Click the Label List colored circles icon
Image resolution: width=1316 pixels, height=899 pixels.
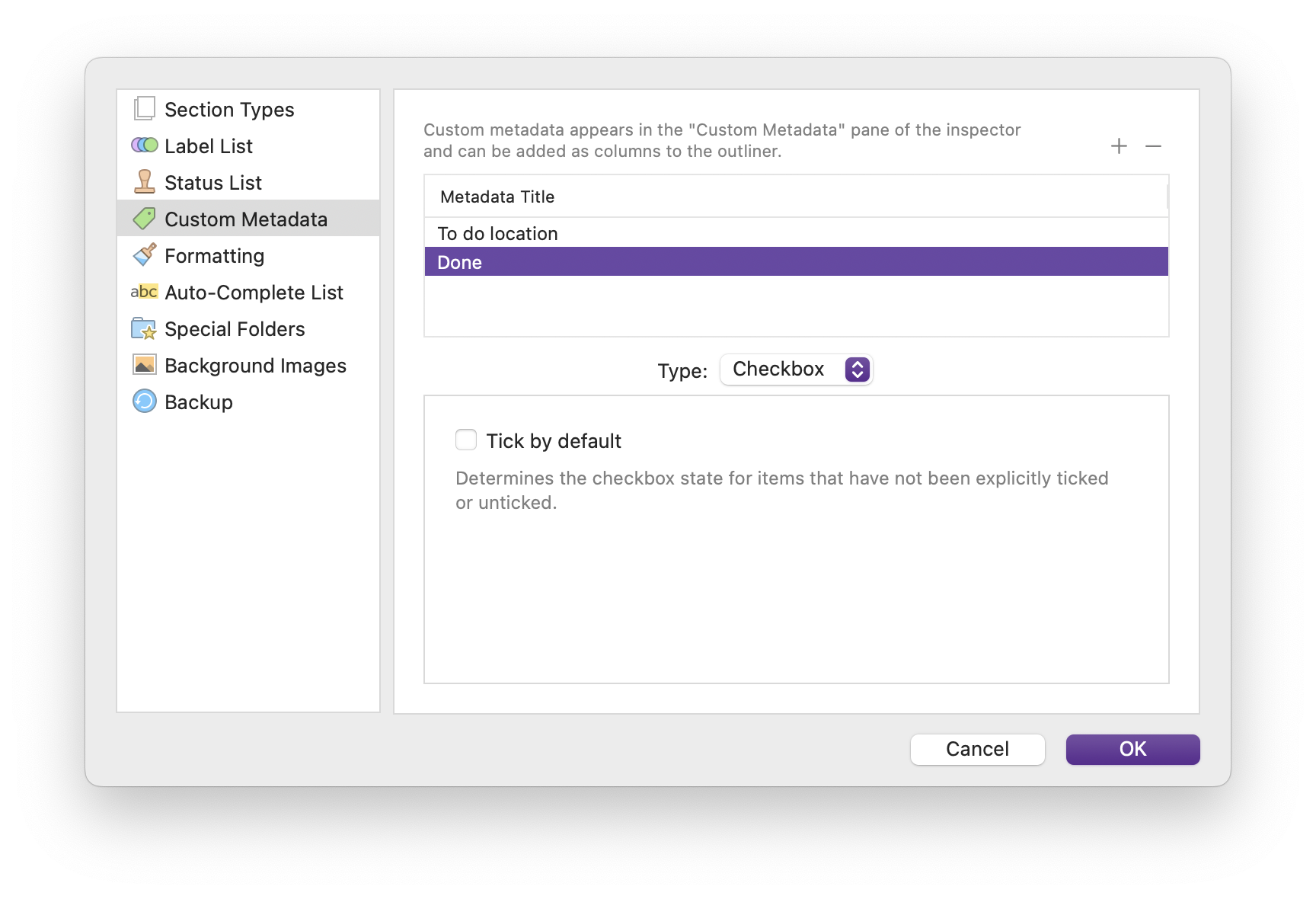coord(144,146)
